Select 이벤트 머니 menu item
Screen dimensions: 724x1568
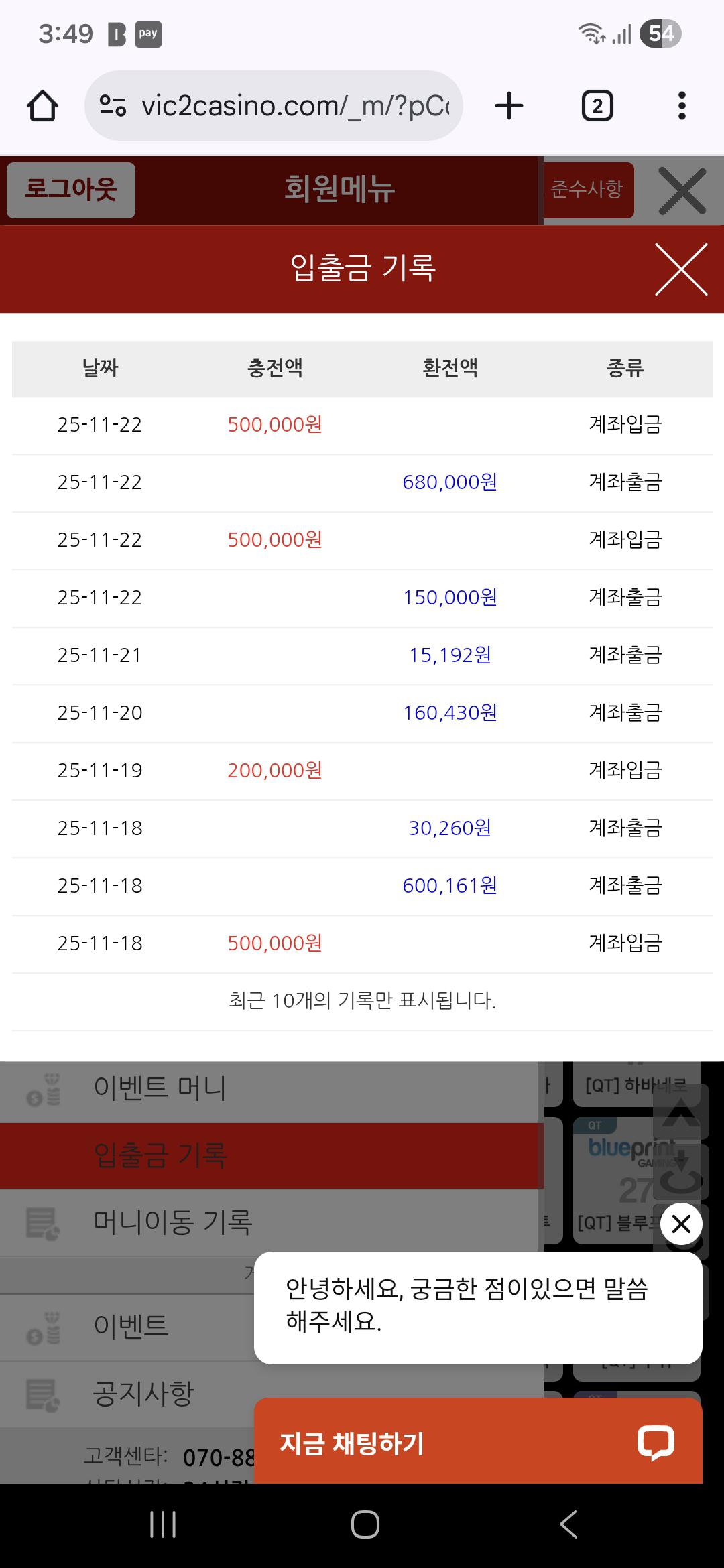(160, 1088)
